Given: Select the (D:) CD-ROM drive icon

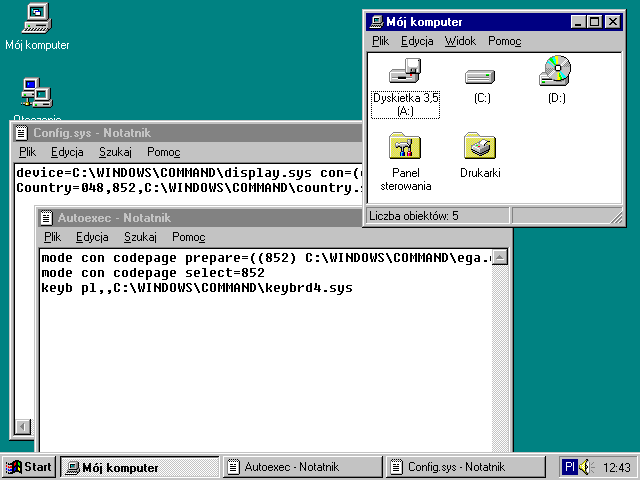Looking at the screenshot, I should [556, 71].
